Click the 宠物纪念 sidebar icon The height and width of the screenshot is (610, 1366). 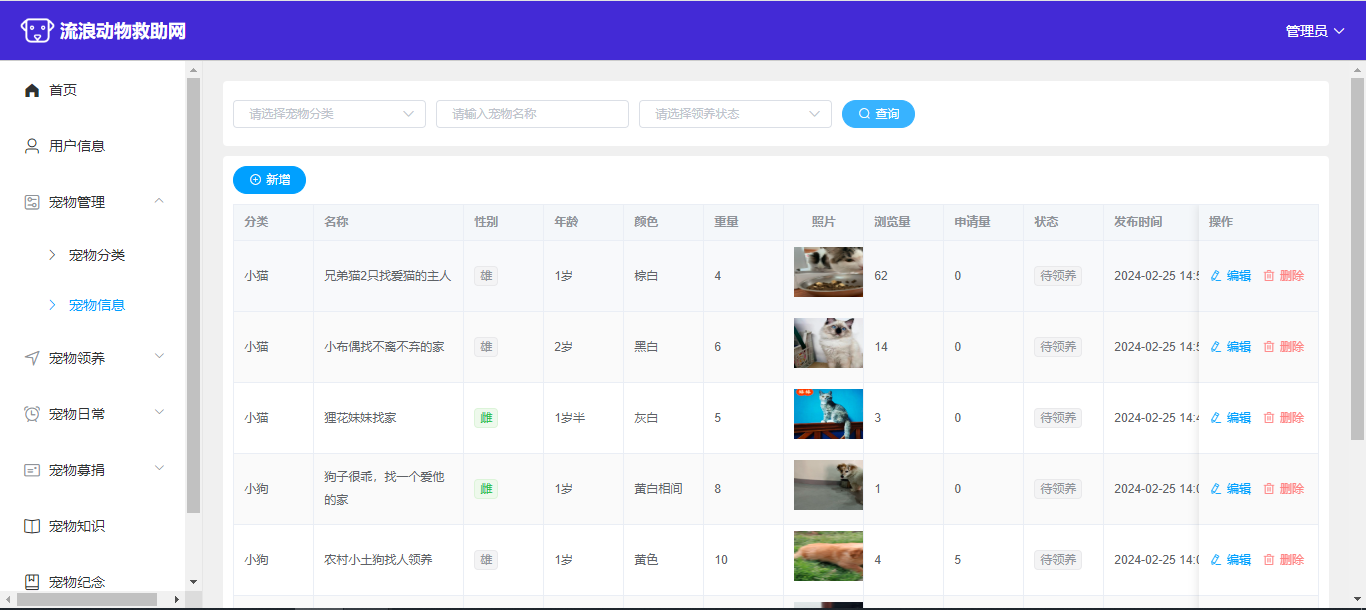tap(32, 582)
